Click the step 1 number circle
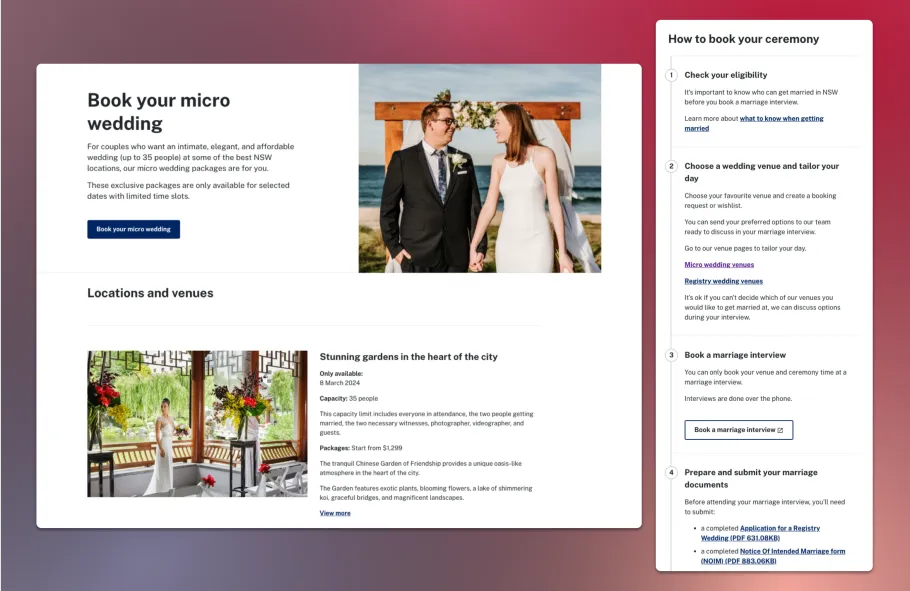Screen dimensions: 910x591 click(671, 75)
